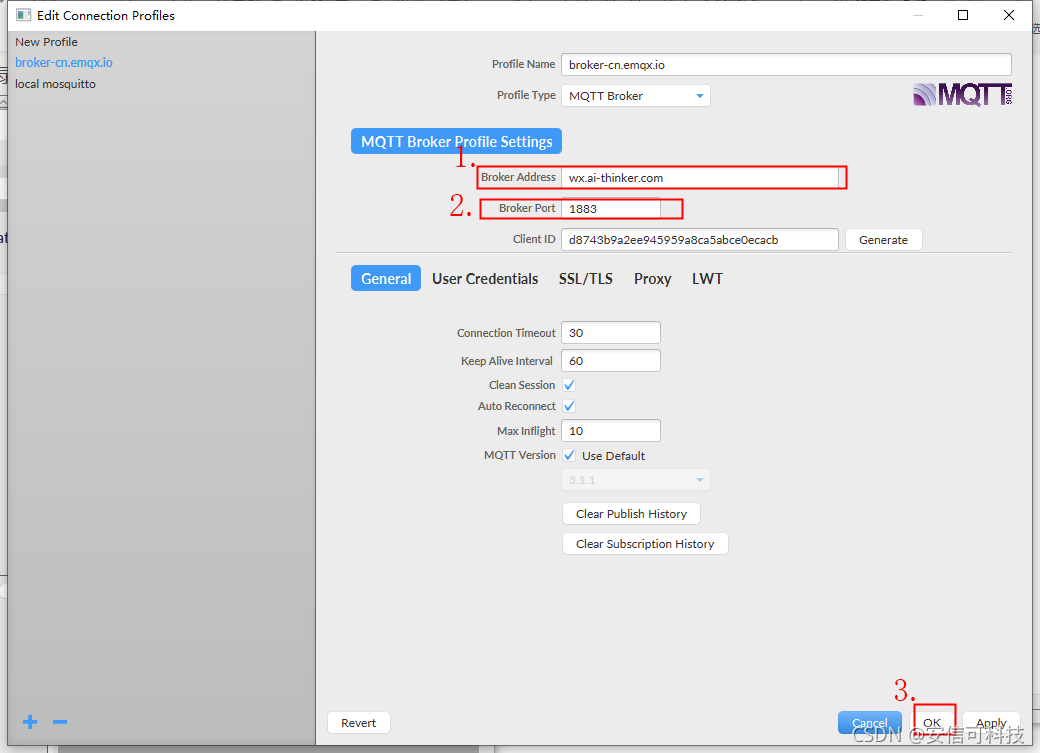Viewport: 1040px width, 753px height.
Task: Click the Apply button
Action: click(x=991, y=722)
